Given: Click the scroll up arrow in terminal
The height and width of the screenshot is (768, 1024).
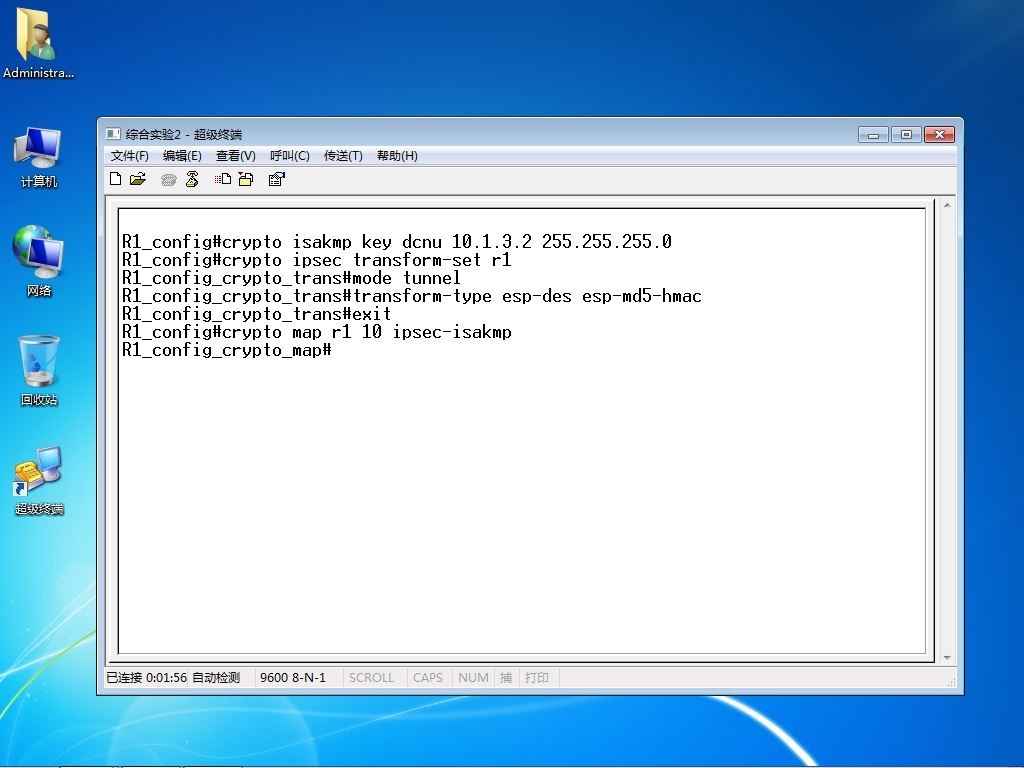Looking at the screenshot, I should click(947, 206).
